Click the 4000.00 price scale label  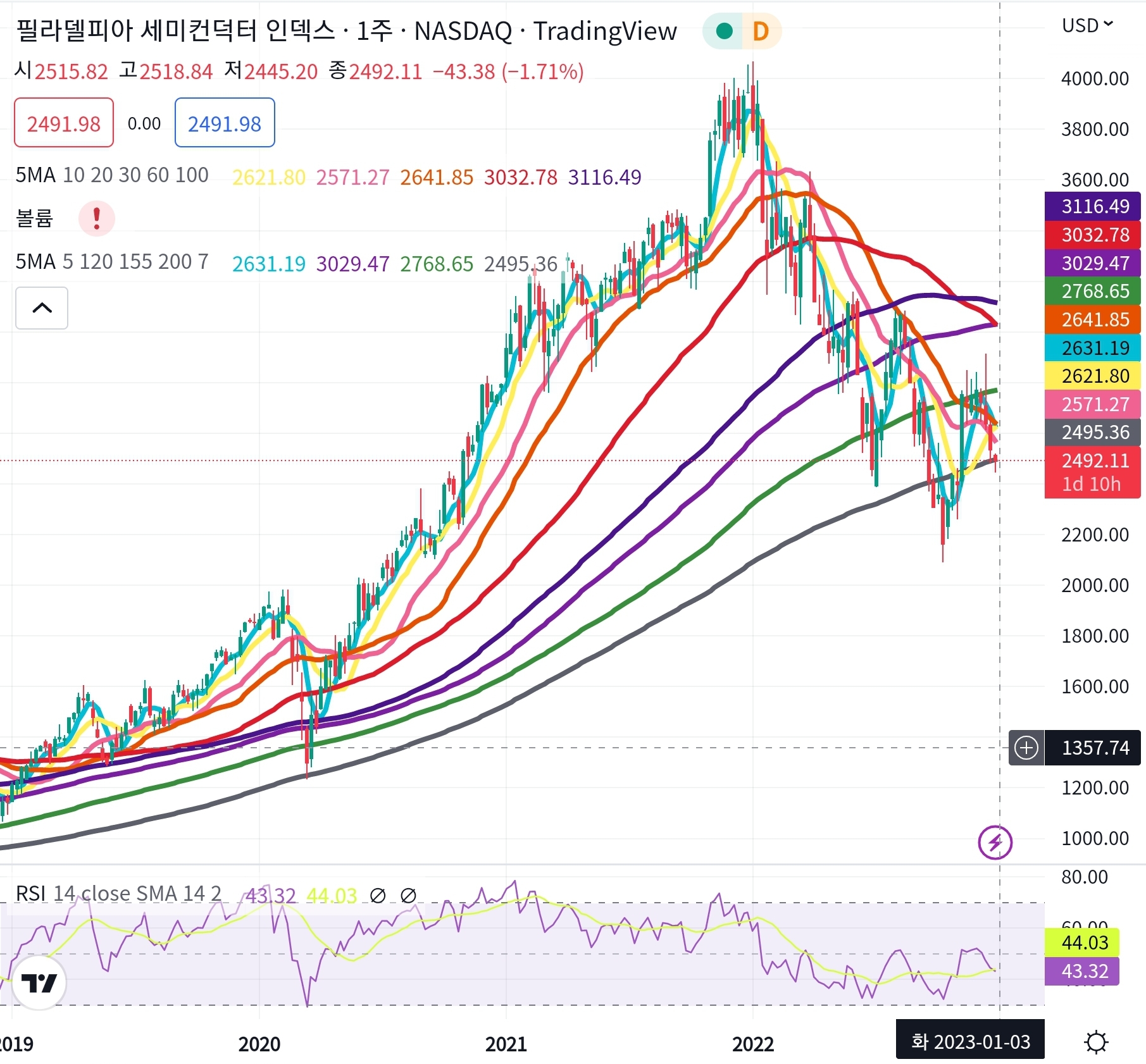pos(1095,79)
